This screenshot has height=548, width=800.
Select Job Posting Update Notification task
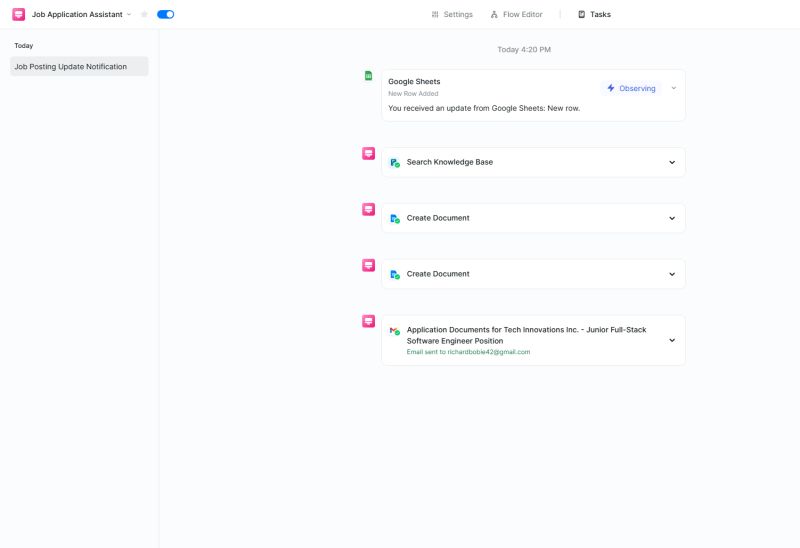click(79, 66)
